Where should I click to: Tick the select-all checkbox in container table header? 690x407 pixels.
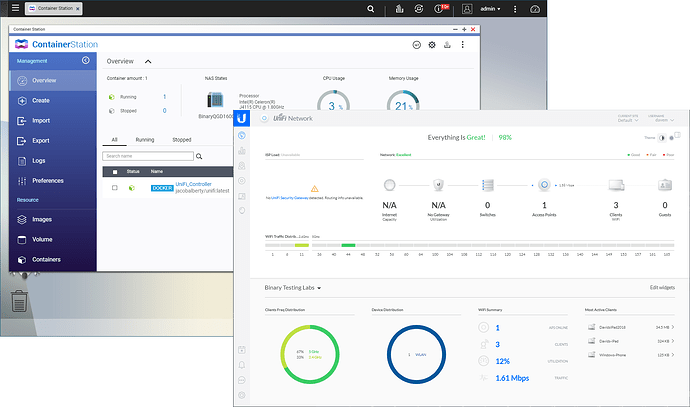coord(115,172)
